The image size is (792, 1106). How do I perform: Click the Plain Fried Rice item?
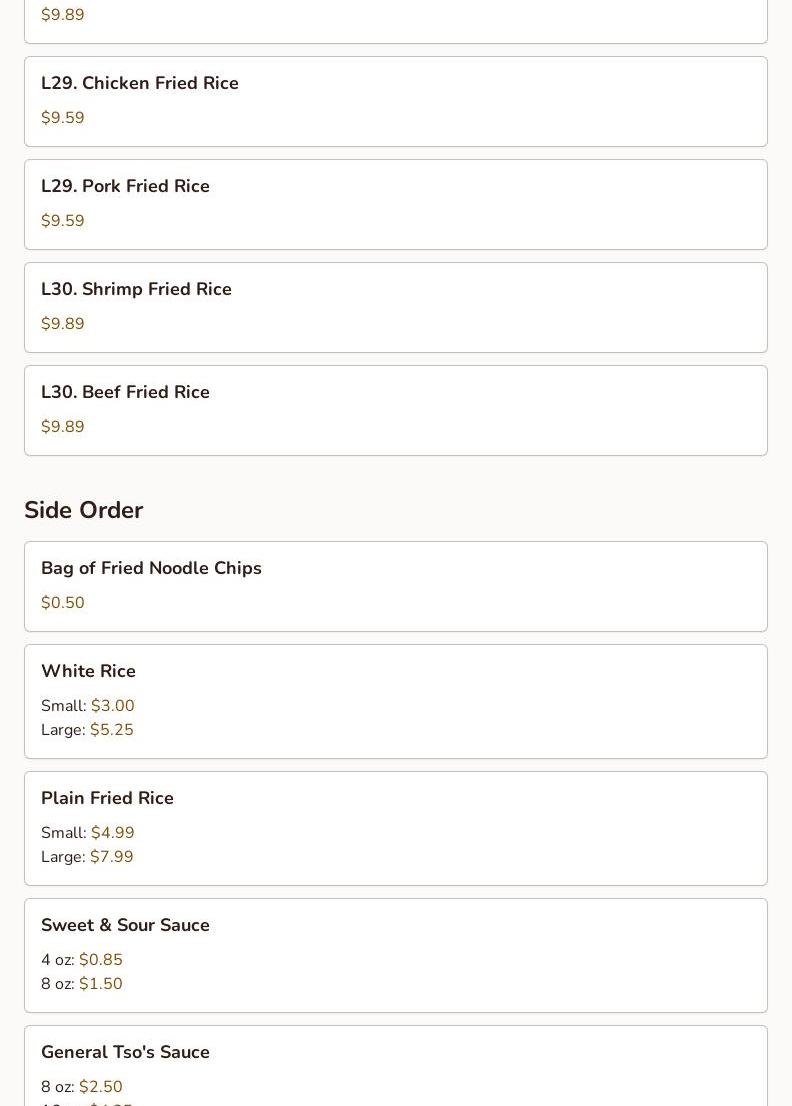click(396, 829)
